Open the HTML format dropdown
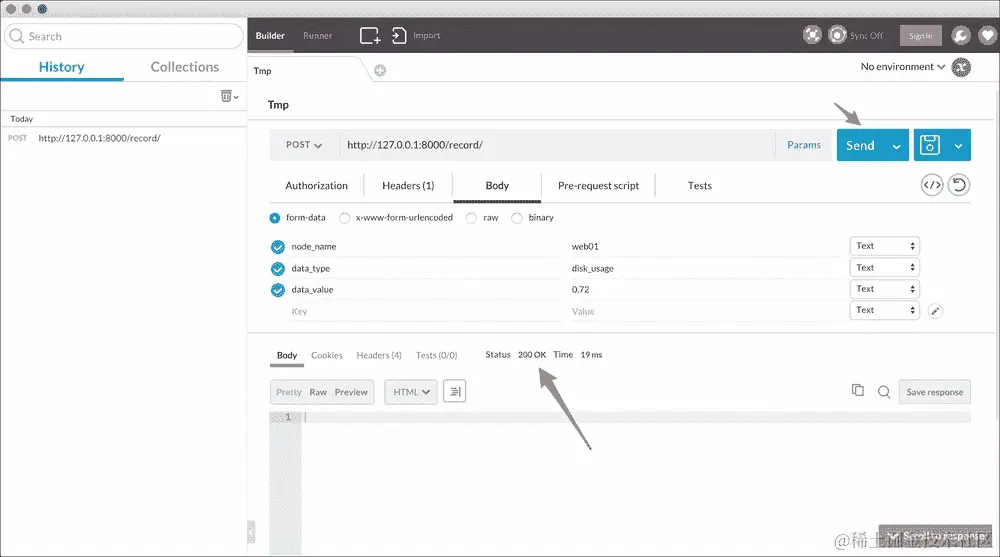 pos(411,392)
